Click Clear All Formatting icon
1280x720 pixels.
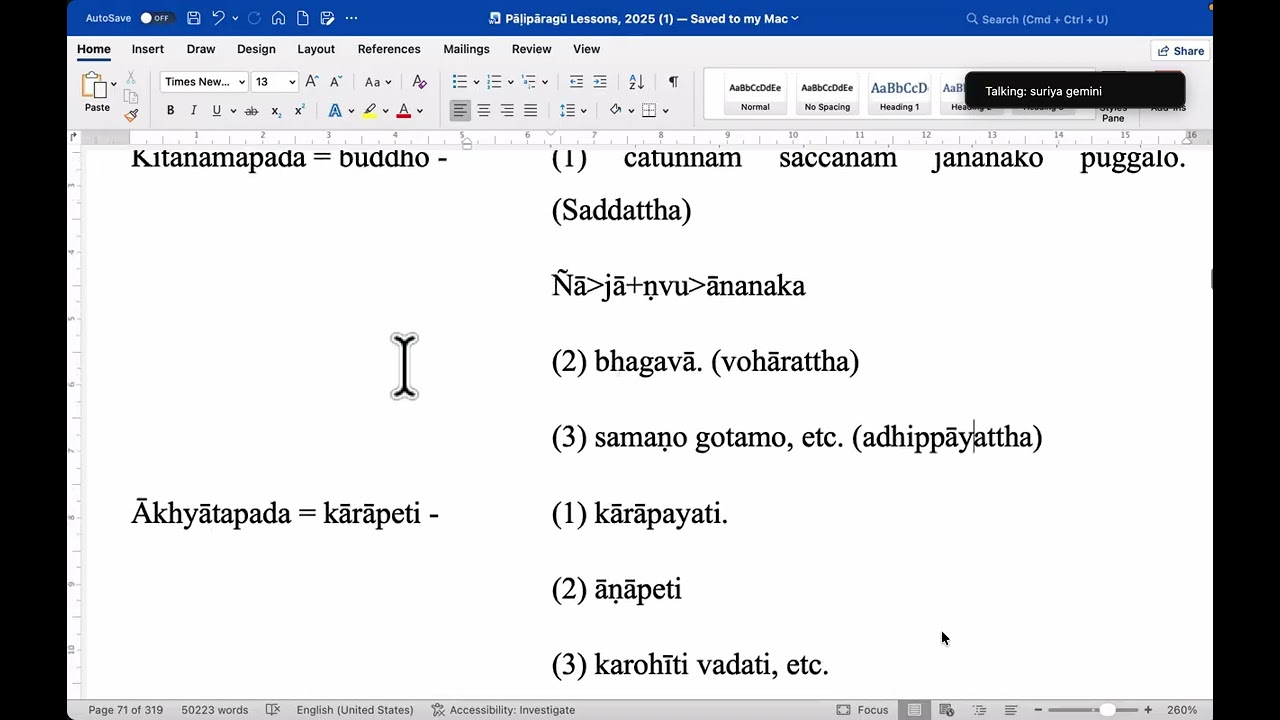pyautogui.click(x=420, y=82)
